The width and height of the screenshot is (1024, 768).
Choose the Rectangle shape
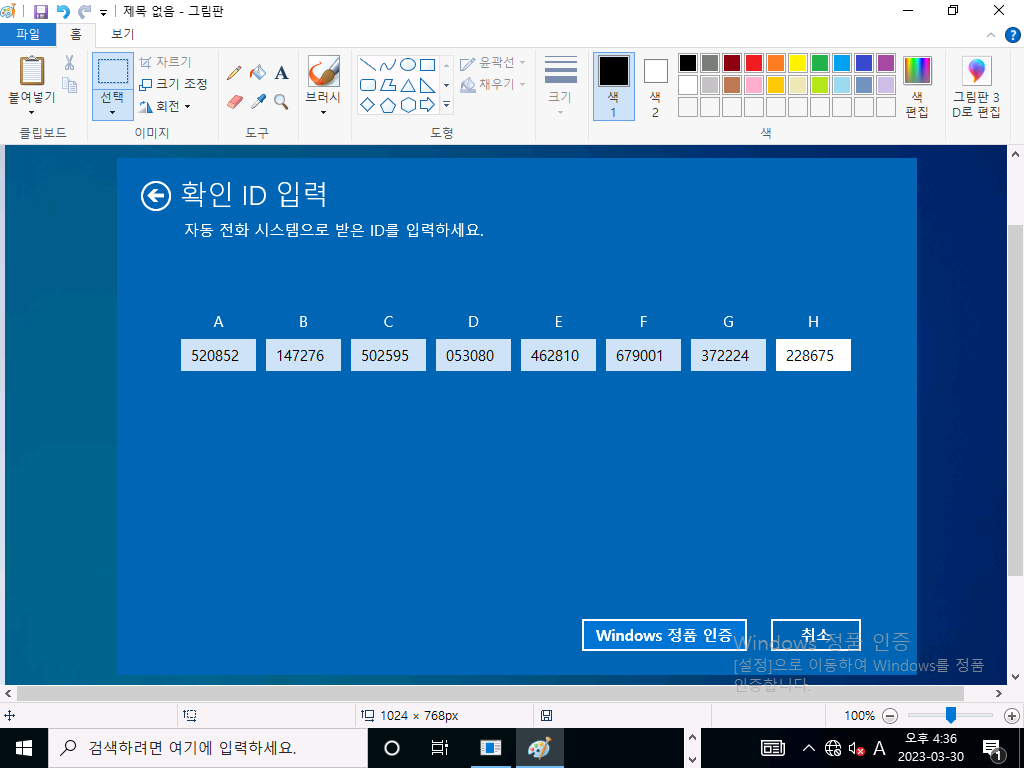[x=428, y=65]
